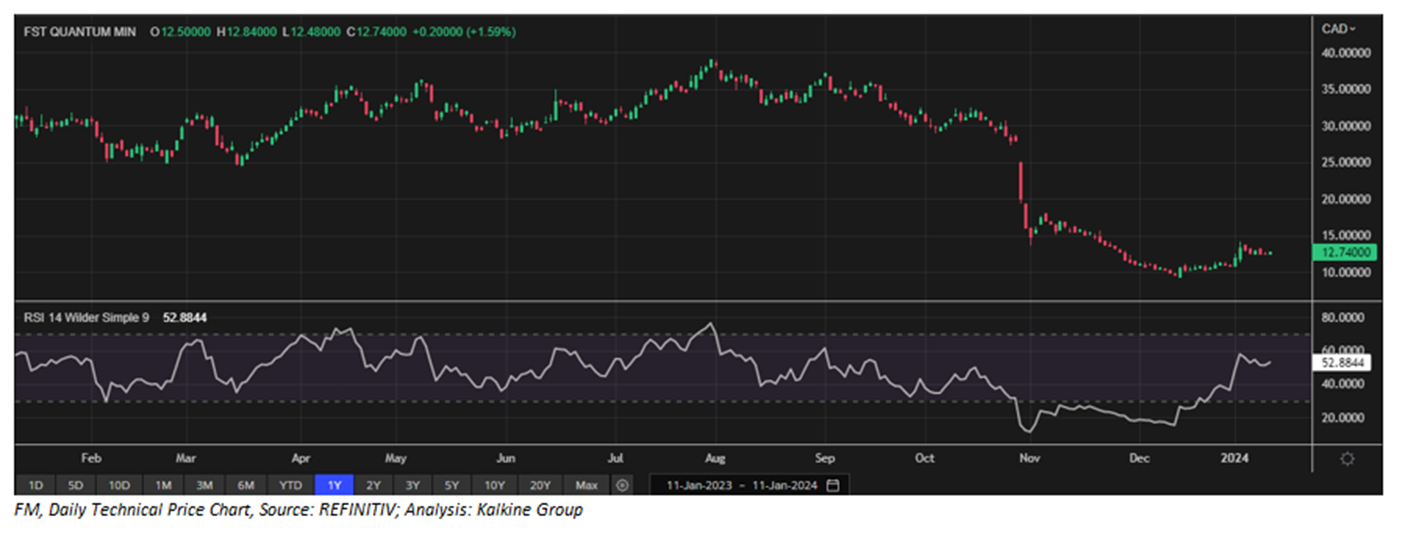The image size is (1405, 550).
Task: Switch chart to 2Y range
Action: click(373, 485)
